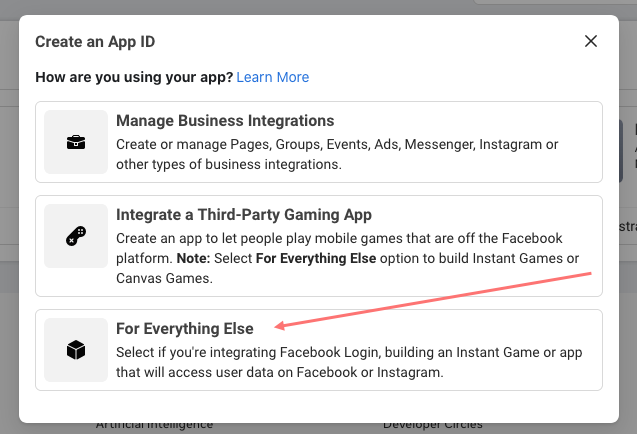
Task: Click the Canvas Games text line
Action: click(164, 278)
